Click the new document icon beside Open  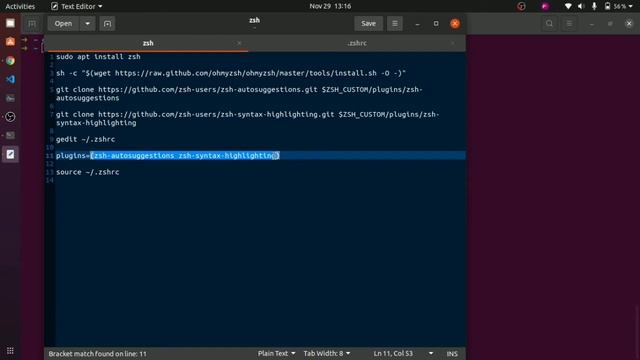(107, 24)
